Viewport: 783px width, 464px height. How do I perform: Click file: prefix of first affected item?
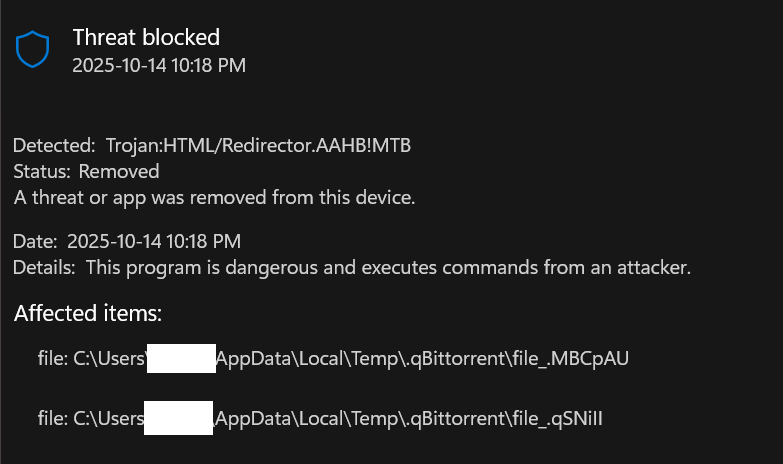(52, 358)
